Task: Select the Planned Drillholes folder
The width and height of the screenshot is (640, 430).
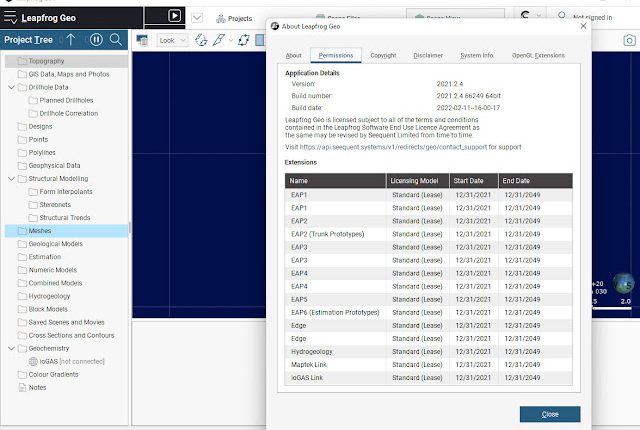Action: click(x=61, y=100)
